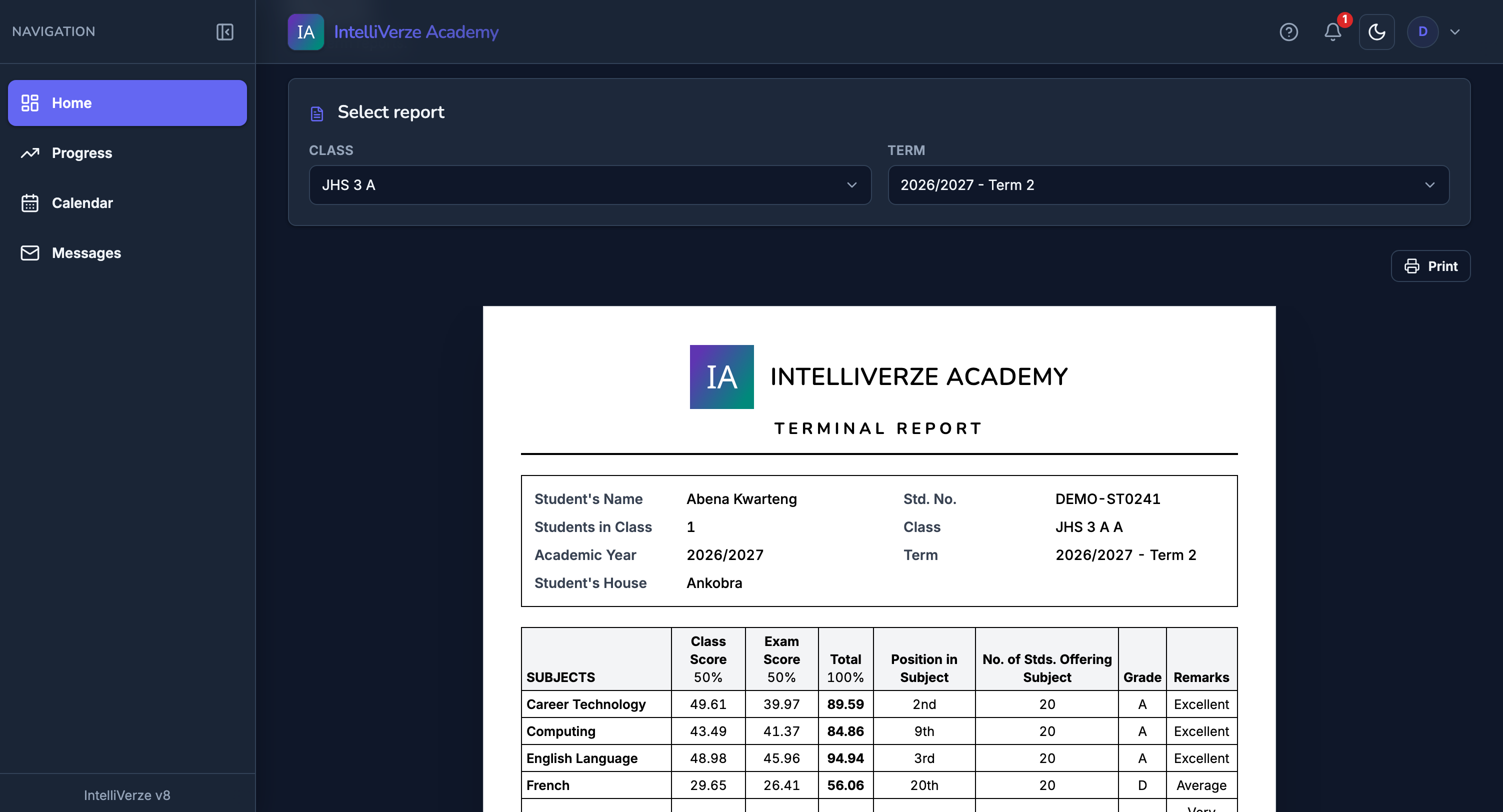Click the Computing subject row

878,731
